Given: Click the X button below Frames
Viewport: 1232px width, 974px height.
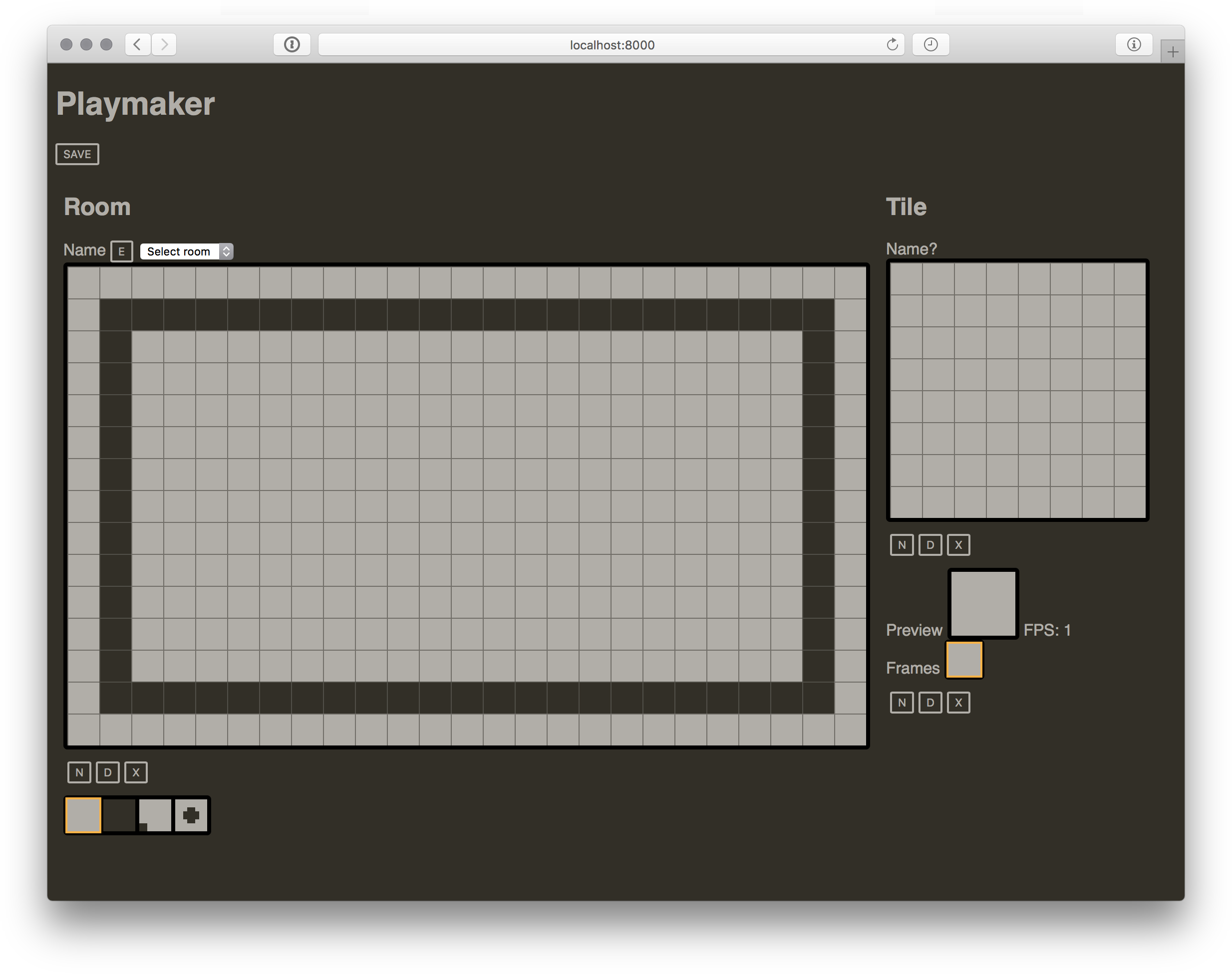Looking at the screenshot, I should coord(959,703).
